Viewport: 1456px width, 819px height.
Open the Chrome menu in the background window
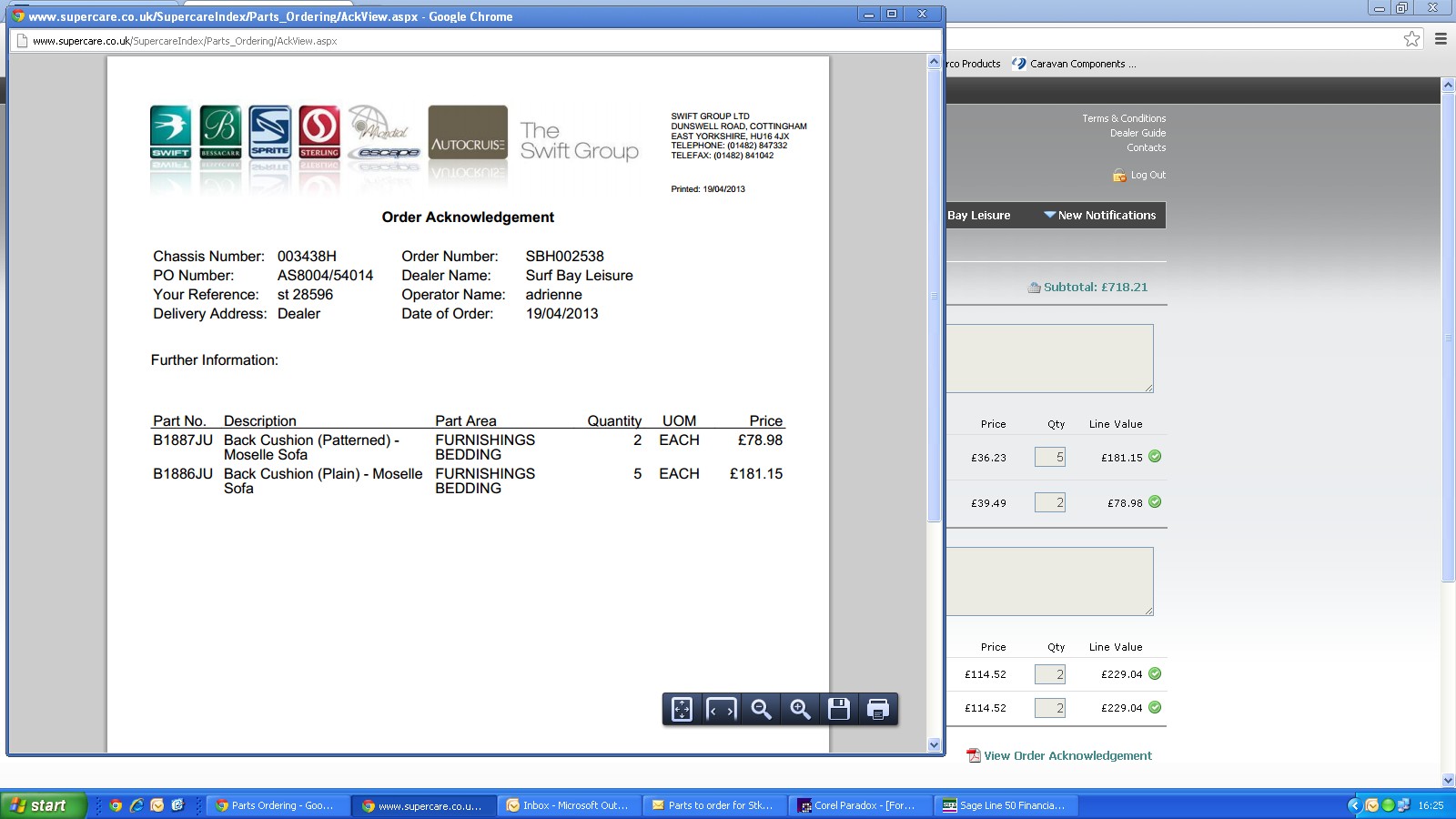tap(1441, 38)
